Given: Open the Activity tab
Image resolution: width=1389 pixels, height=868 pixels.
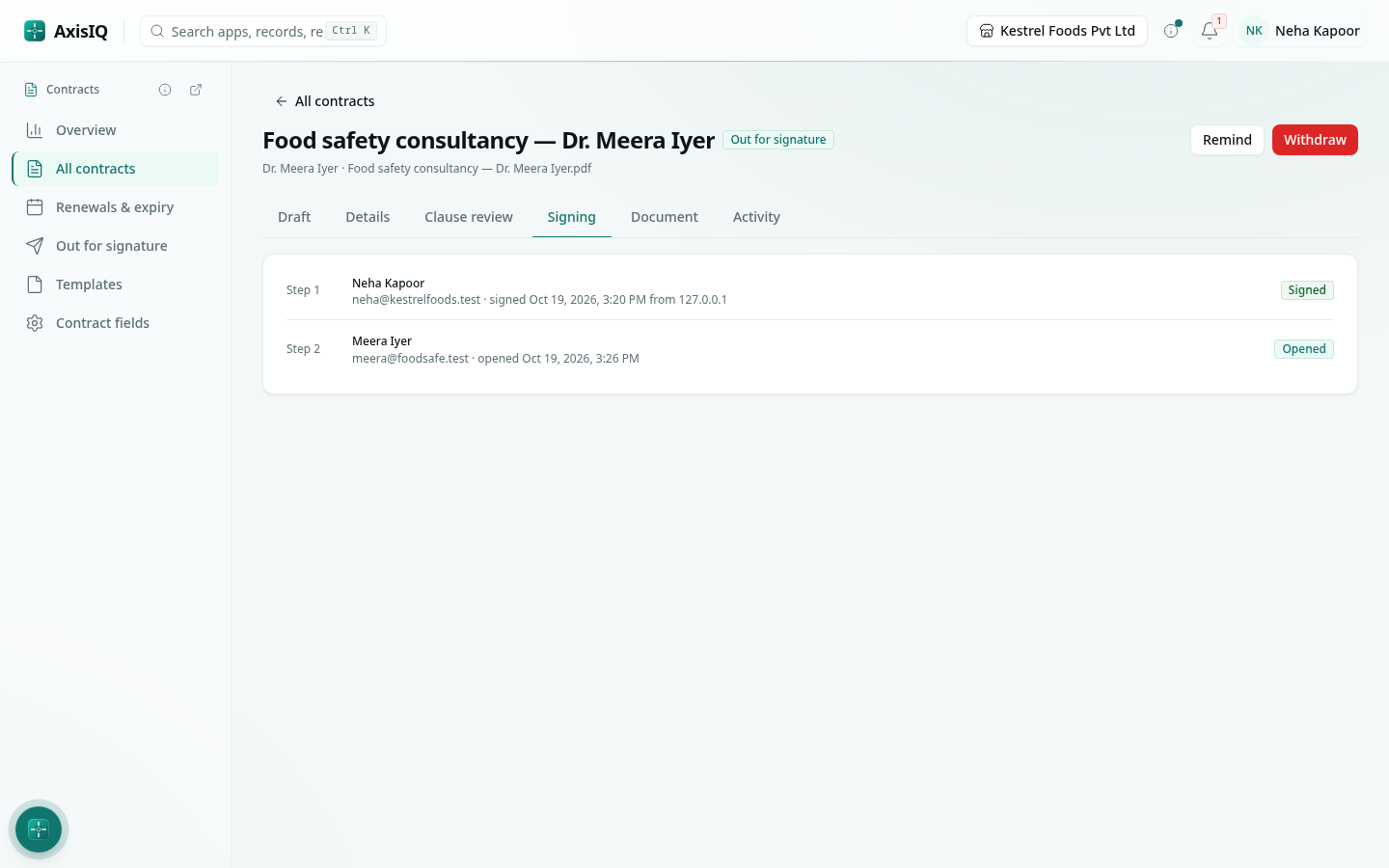Looking at the screenshot, I should tap(756, 217).
